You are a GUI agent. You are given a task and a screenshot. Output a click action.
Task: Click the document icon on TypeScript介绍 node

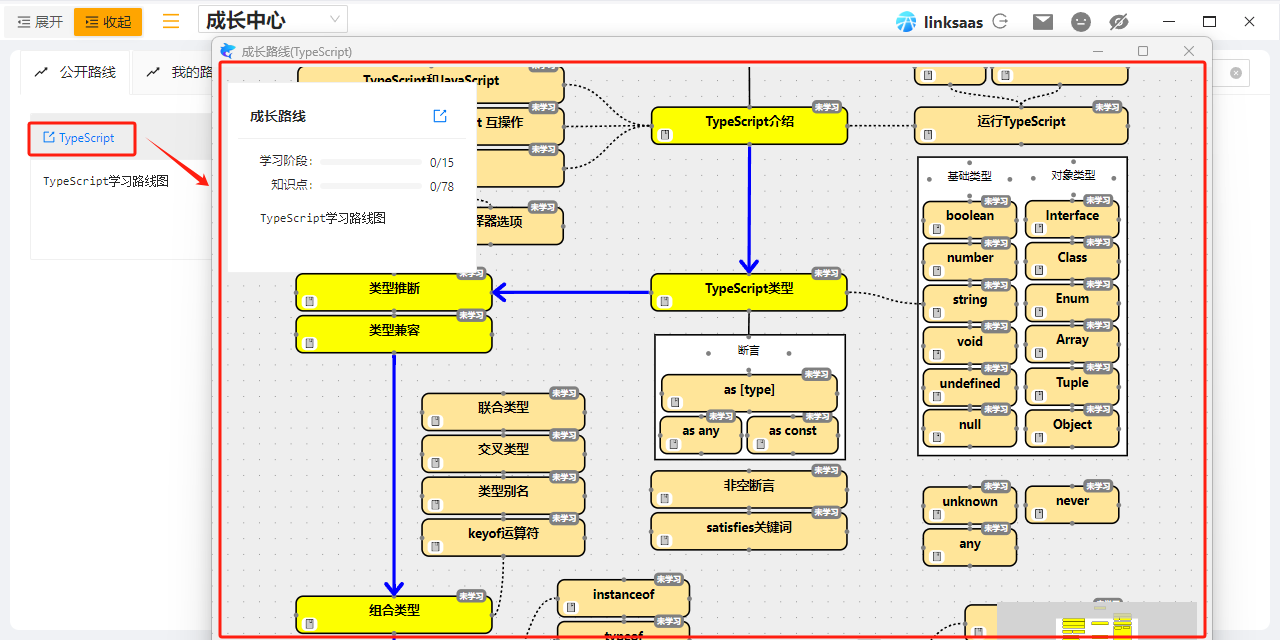pyautogui.click(x=665, y=134)
